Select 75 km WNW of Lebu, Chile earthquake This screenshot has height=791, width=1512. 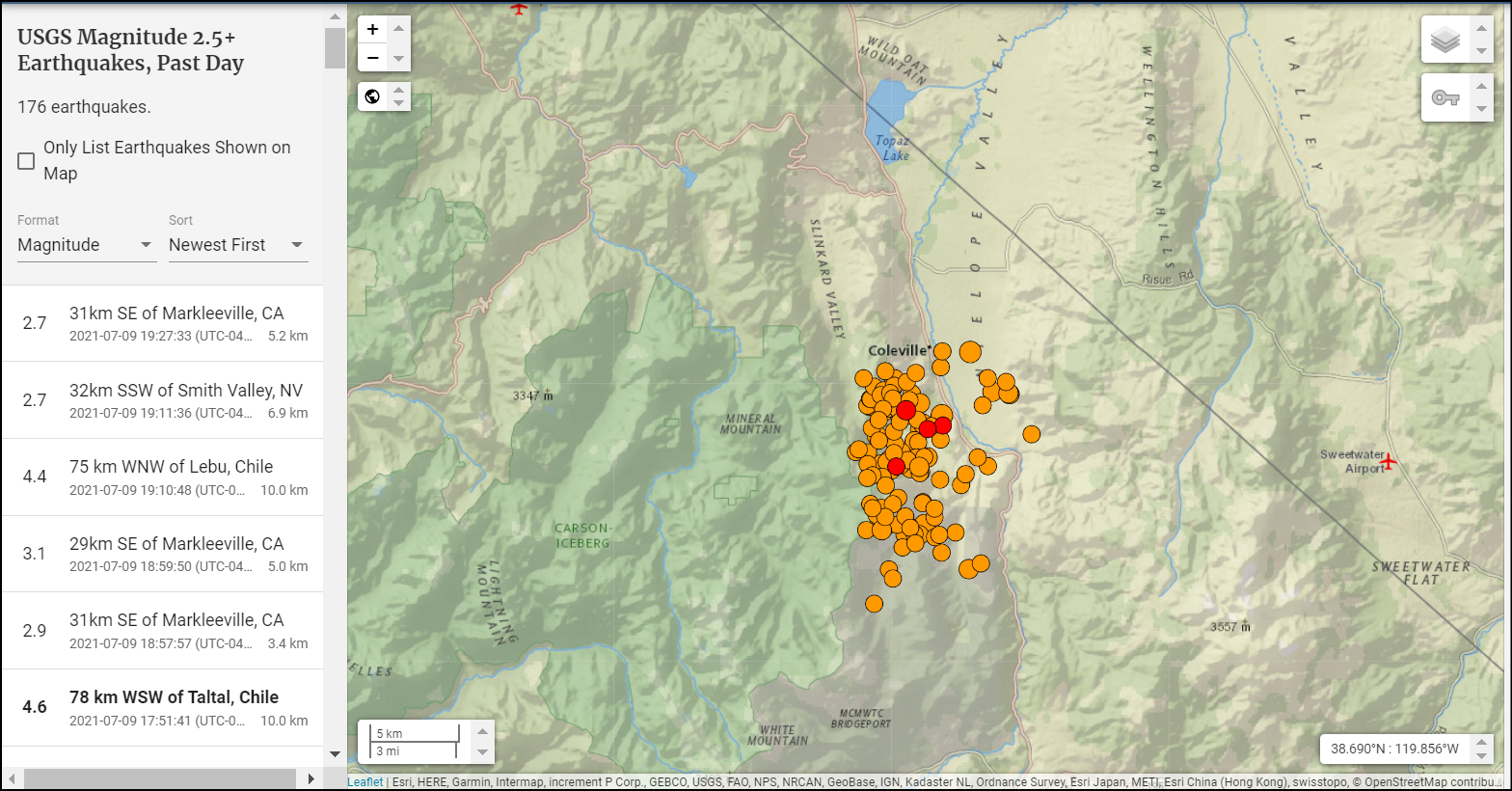pos(162,477)
